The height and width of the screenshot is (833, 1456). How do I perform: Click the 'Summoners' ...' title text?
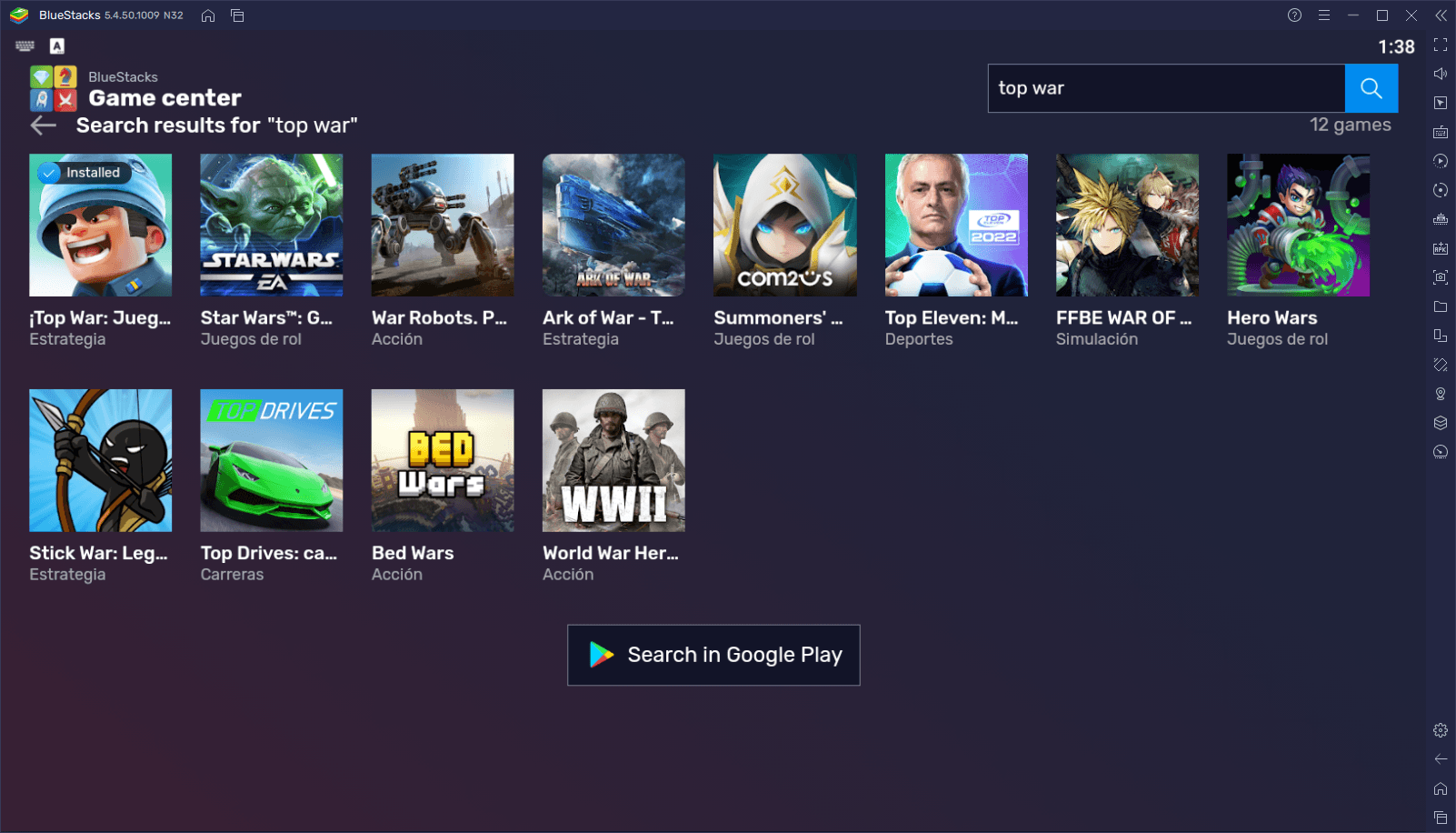coord(778,318)
